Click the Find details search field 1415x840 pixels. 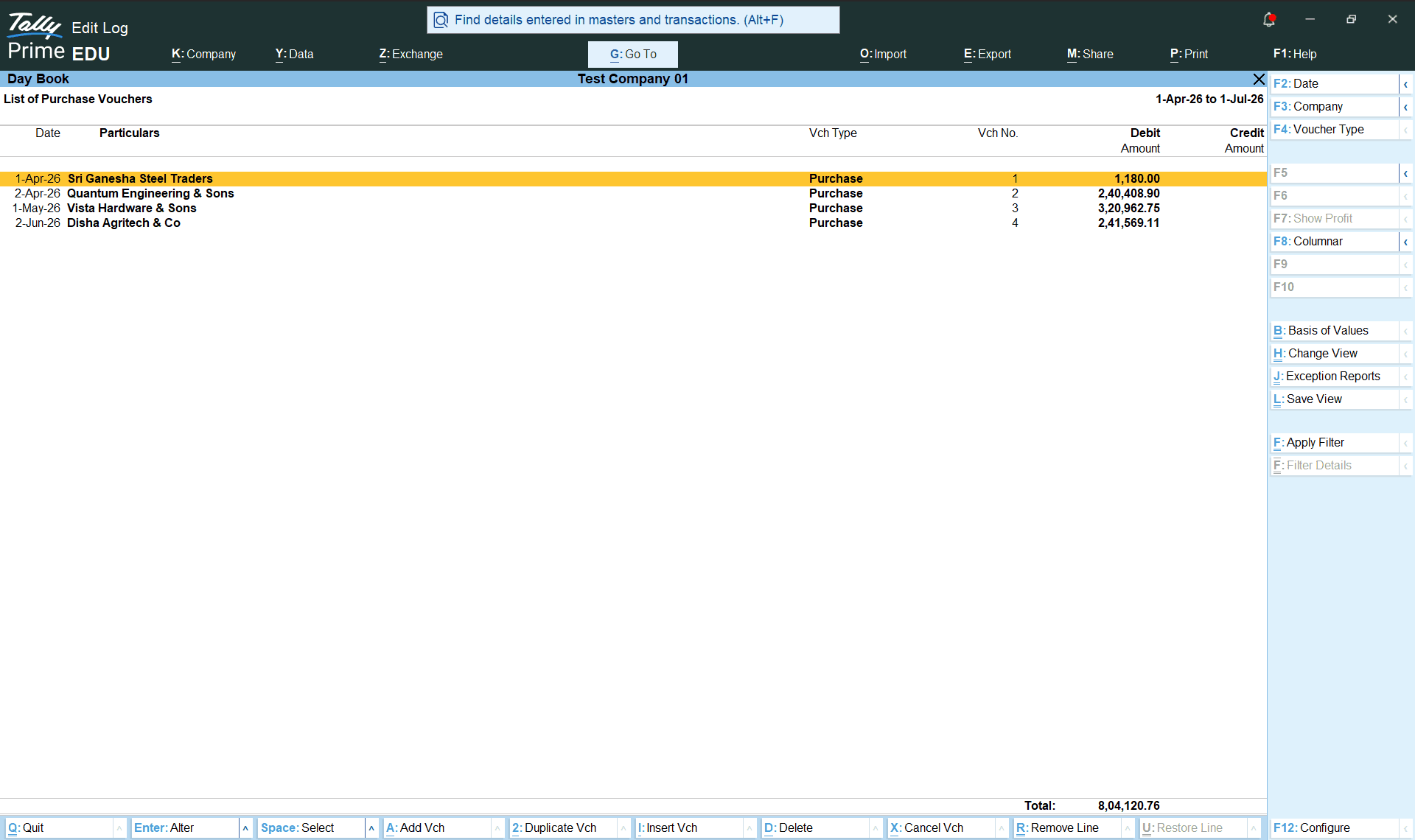pos(633,20)
